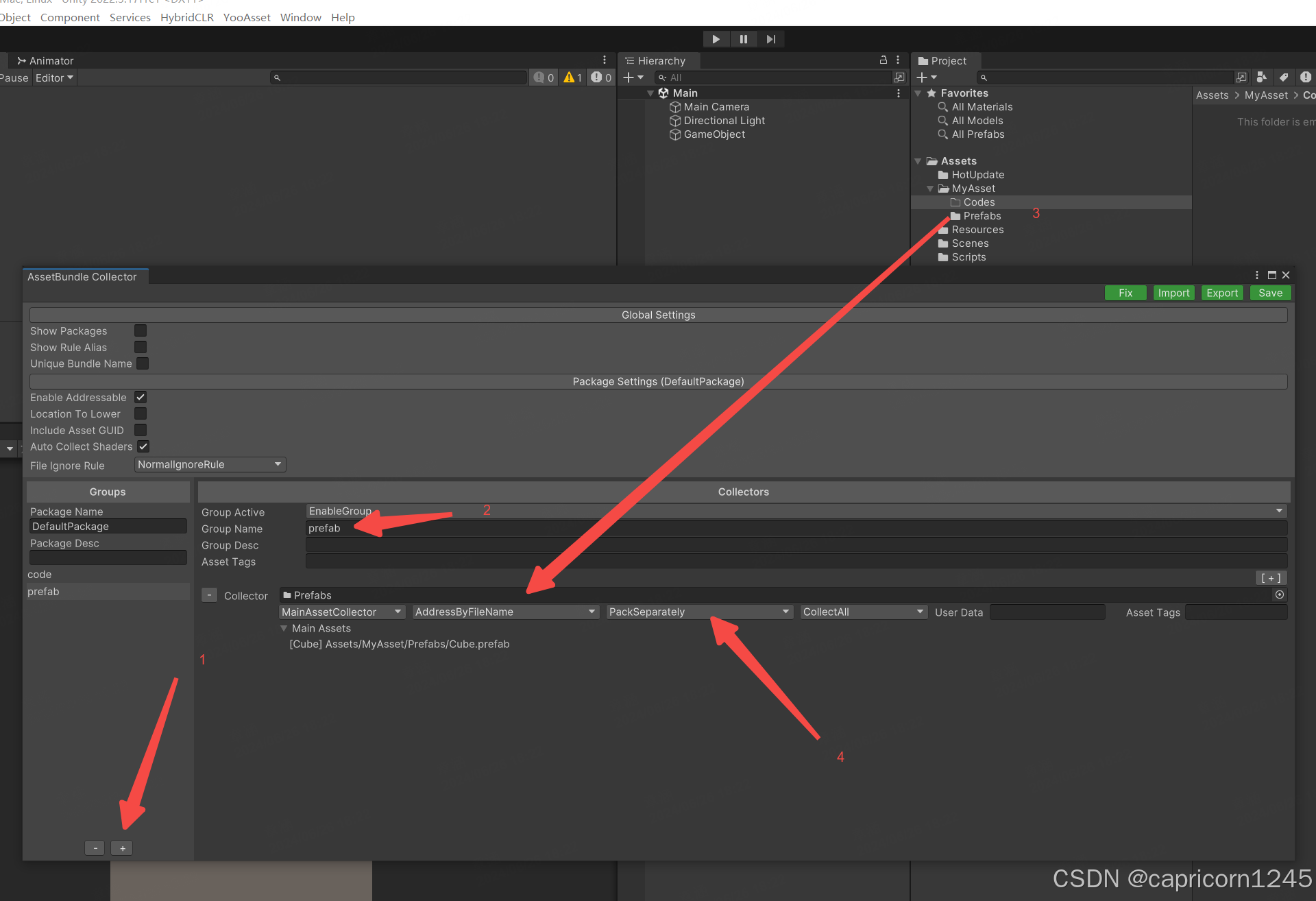Click the green Save button
This screenshot has width=1316, height=901.
[1270, 293]
